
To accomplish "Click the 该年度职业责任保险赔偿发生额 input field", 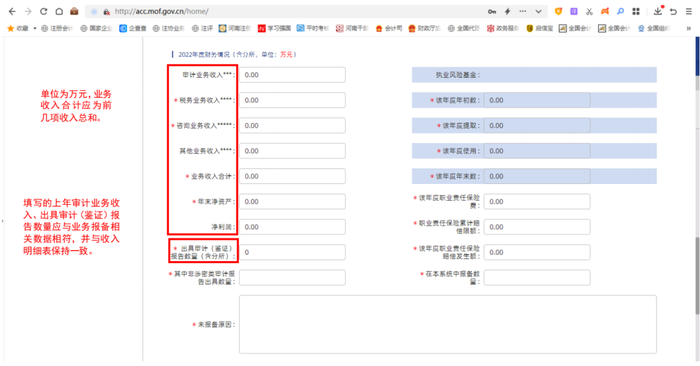I will click(x=537, y=252).
